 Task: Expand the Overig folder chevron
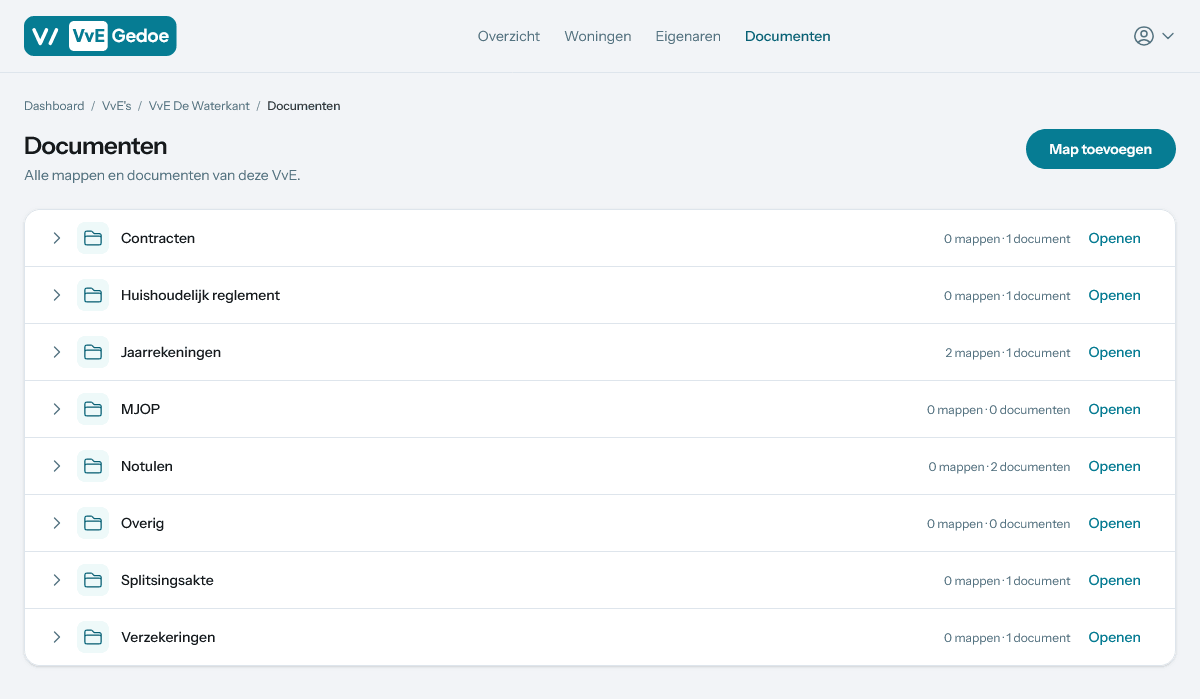pyautogui.click(x=57, y=523)
